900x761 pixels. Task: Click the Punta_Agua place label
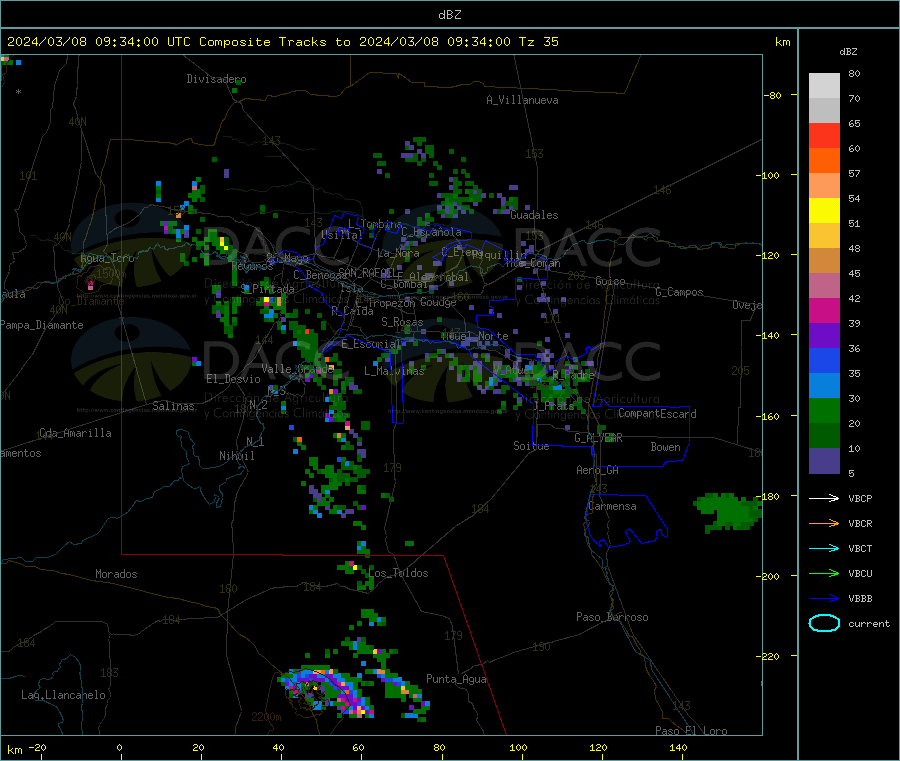point(456,679)
